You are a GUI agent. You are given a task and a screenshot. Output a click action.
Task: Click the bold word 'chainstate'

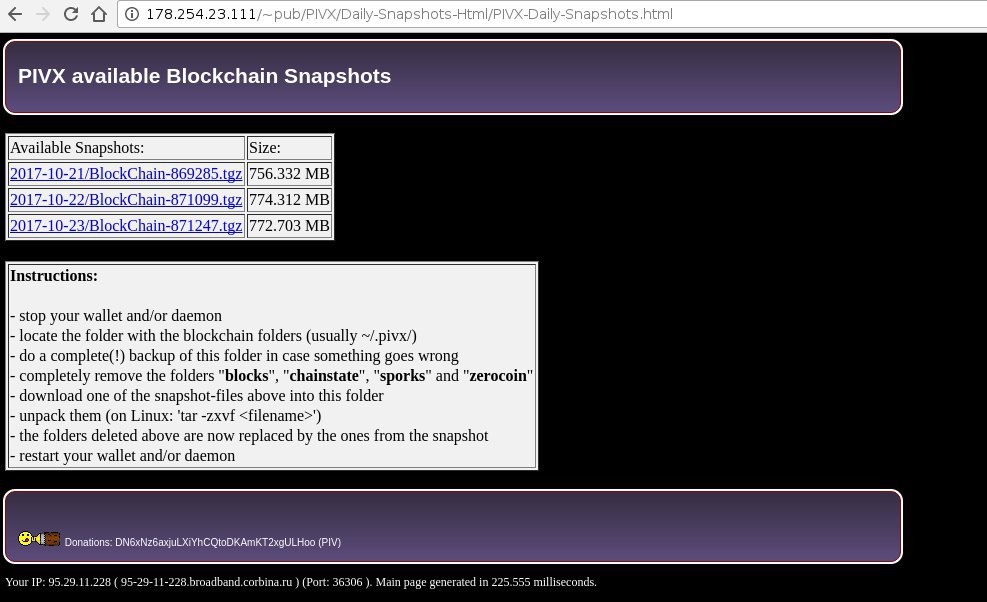point(324,376)
